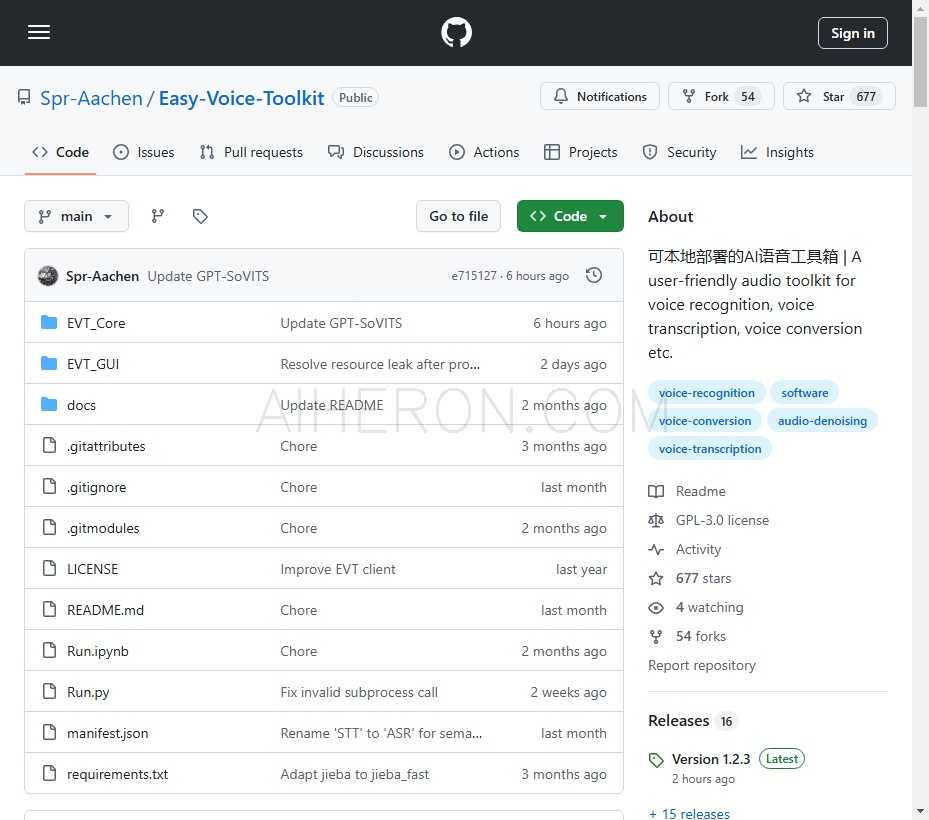Click the Spr-Aachen avatar in commit bar
Viewport: 929px width, 820px height.
click(48, 276)
